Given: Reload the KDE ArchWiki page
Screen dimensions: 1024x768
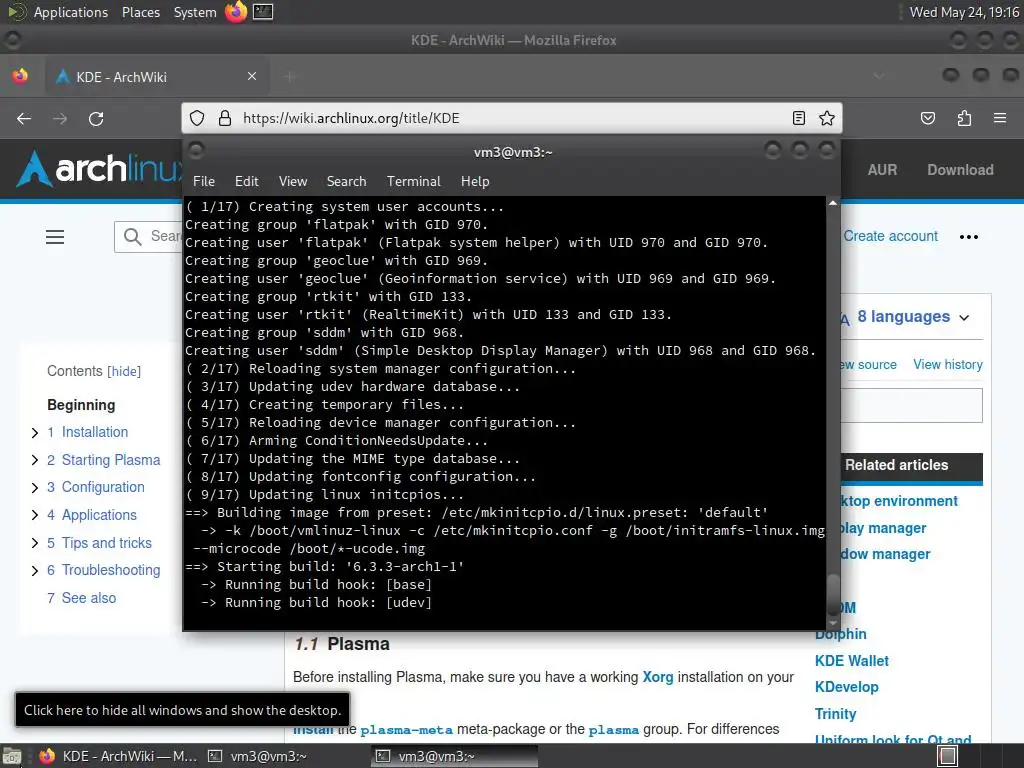Looking at the screenshot, I should click(x=96, y=118).
